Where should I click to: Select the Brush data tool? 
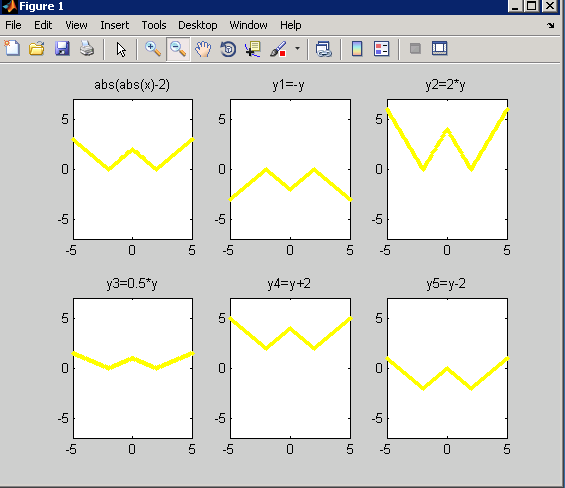coord(279,49)
